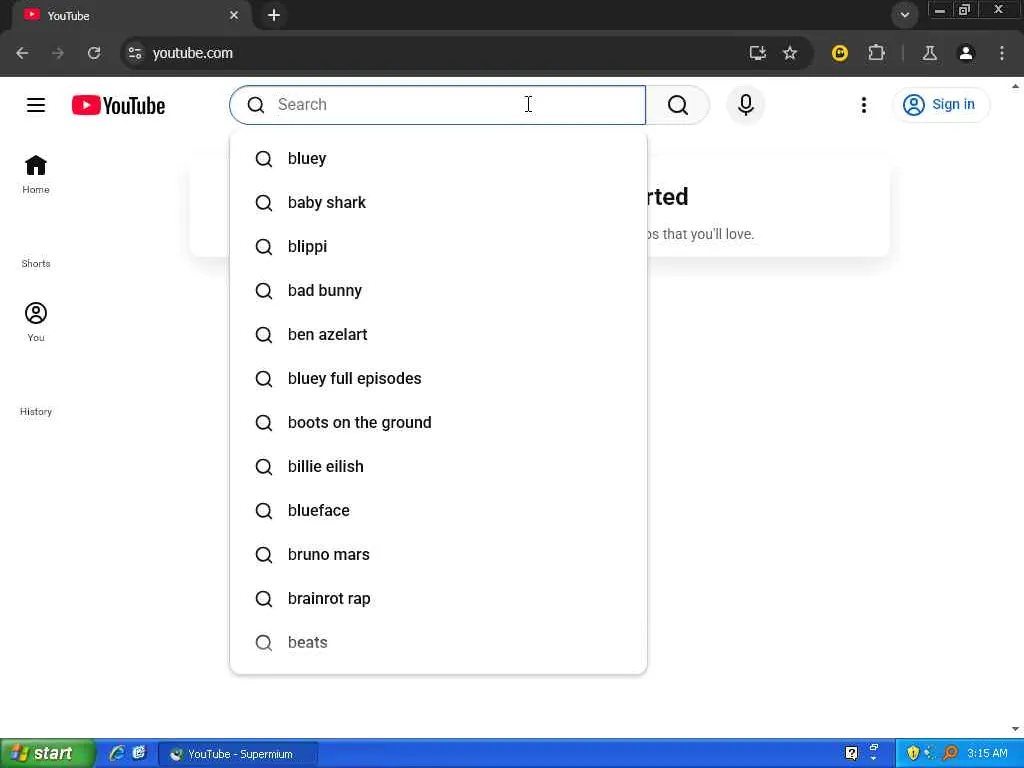The image size is (1024, 768).
Task: Select the 'bluey full episodes' suggestion
Action: click(x=438, y=379)
